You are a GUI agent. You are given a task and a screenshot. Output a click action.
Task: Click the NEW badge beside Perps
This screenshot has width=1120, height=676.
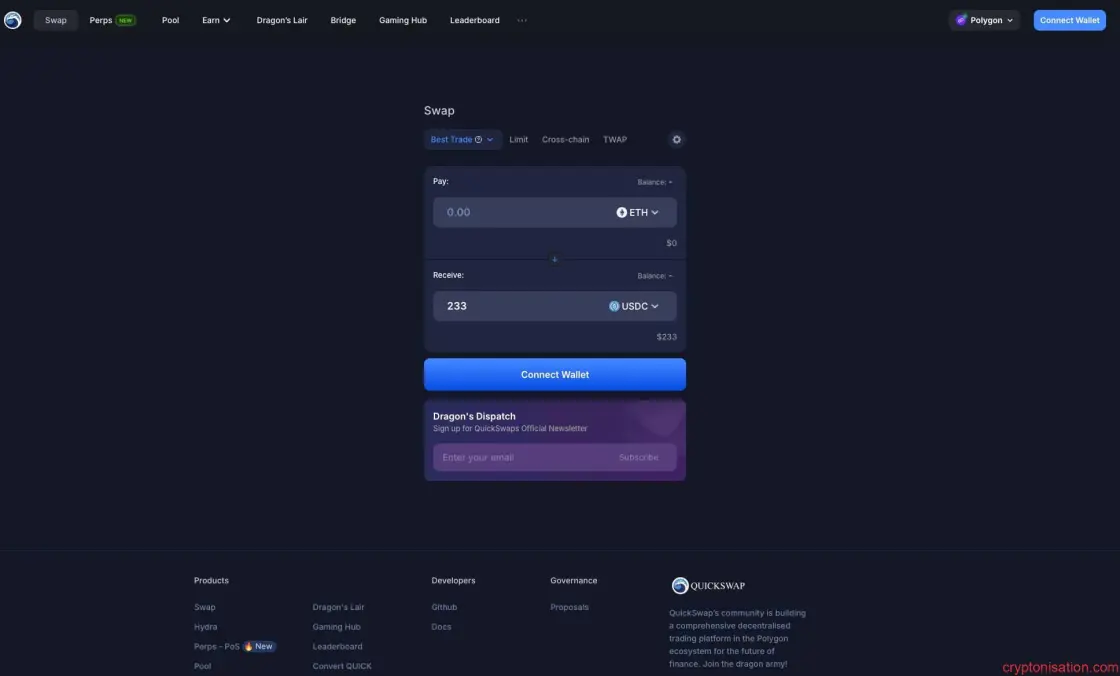[126, 20]
